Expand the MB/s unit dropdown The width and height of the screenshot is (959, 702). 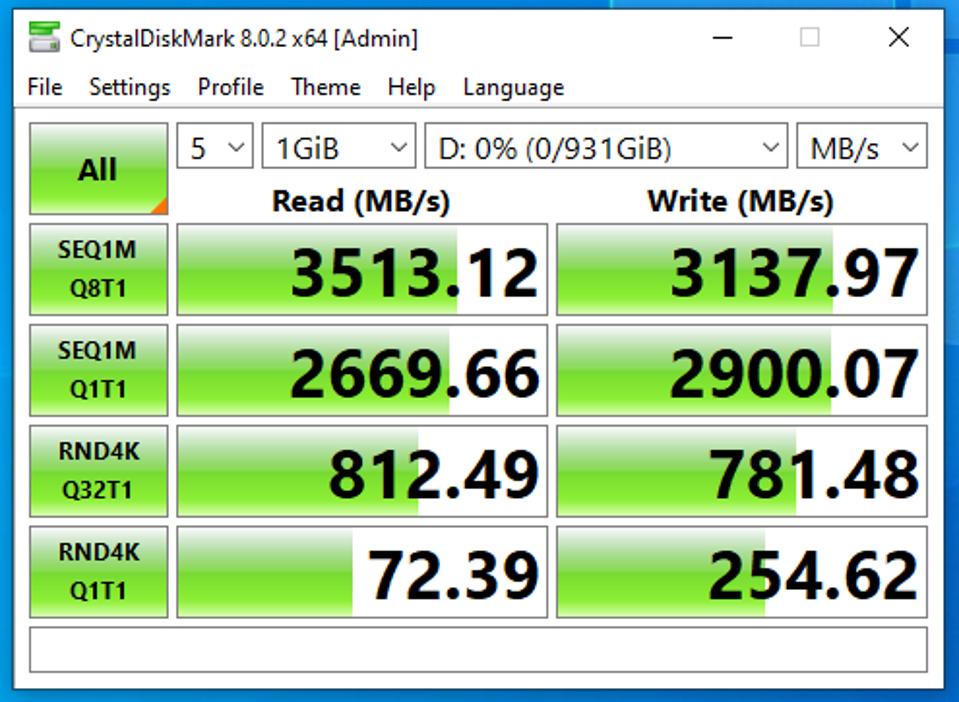(x=862, y=148)
